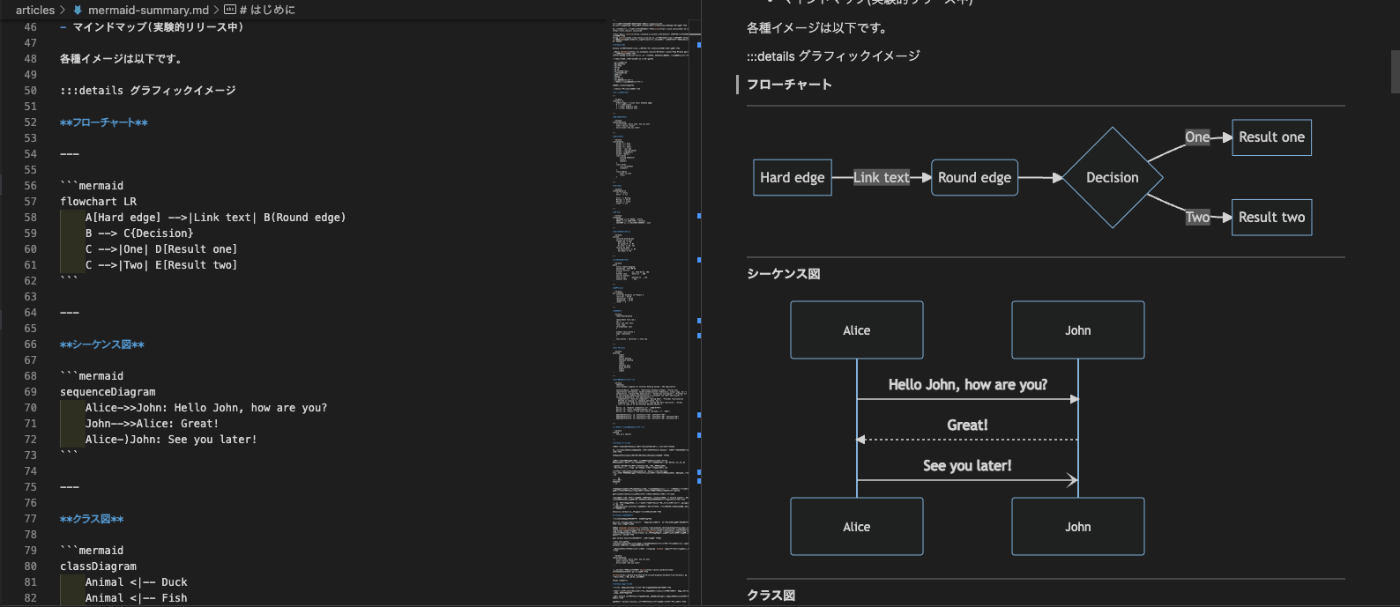Click '各種イメージは以下です。' in preview pane
1400x607 pixels.
[817, 28]
